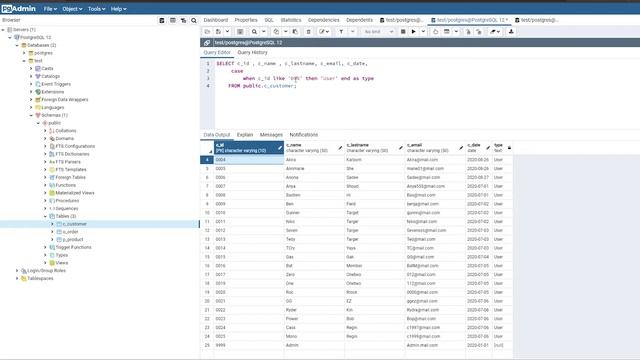640x360 pixels.
Task: Switch to the Properties tab
Action: (246, 20)
